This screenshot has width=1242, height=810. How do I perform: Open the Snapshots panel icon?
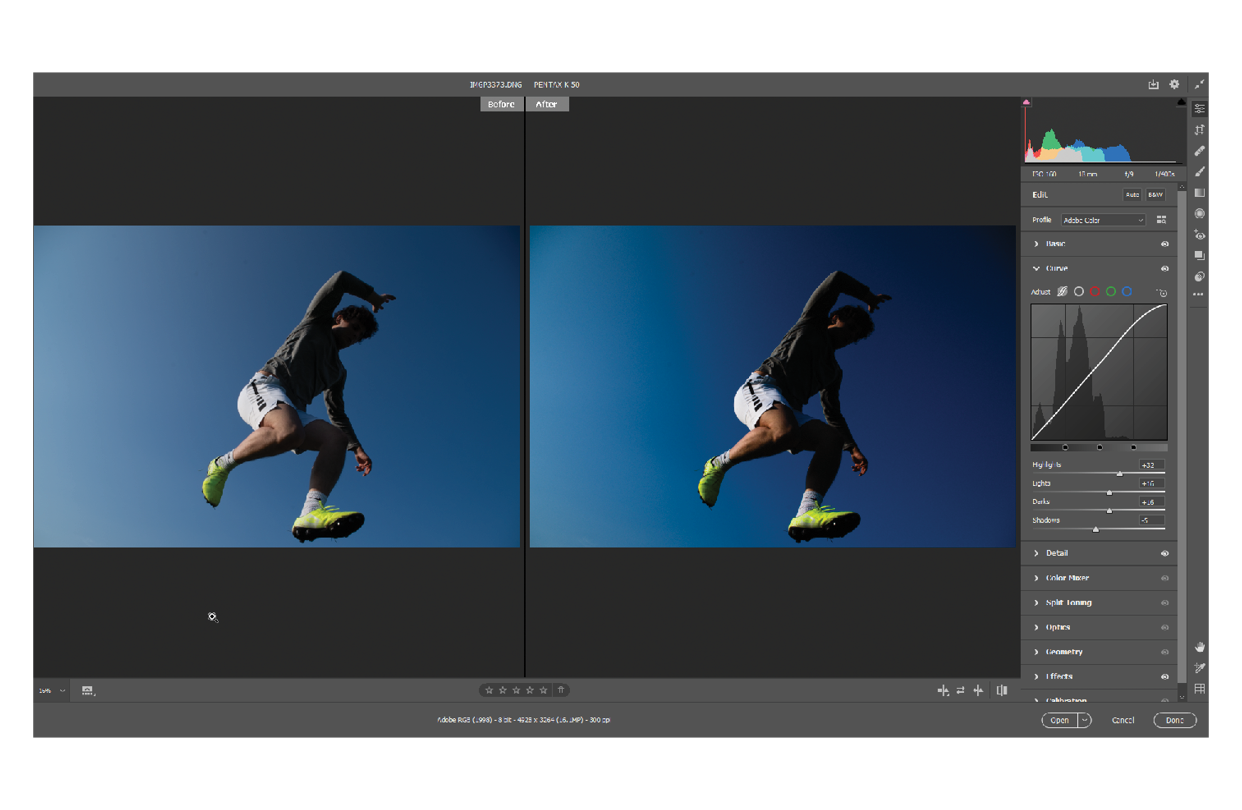(x=1199, y=256)
